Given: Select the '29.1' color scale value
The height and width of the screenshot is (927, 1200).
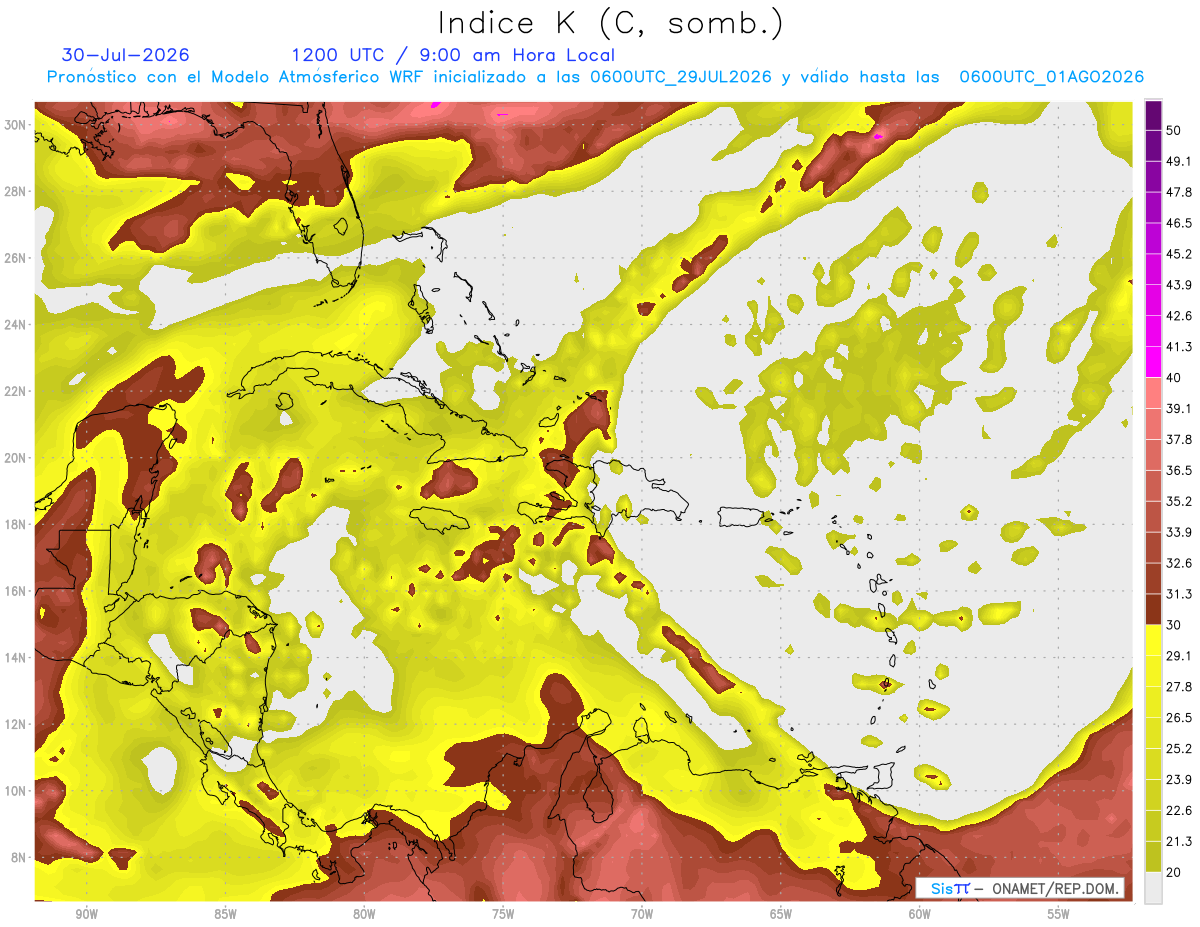Looking at the screenshot, I should (x=1179, y=656).
